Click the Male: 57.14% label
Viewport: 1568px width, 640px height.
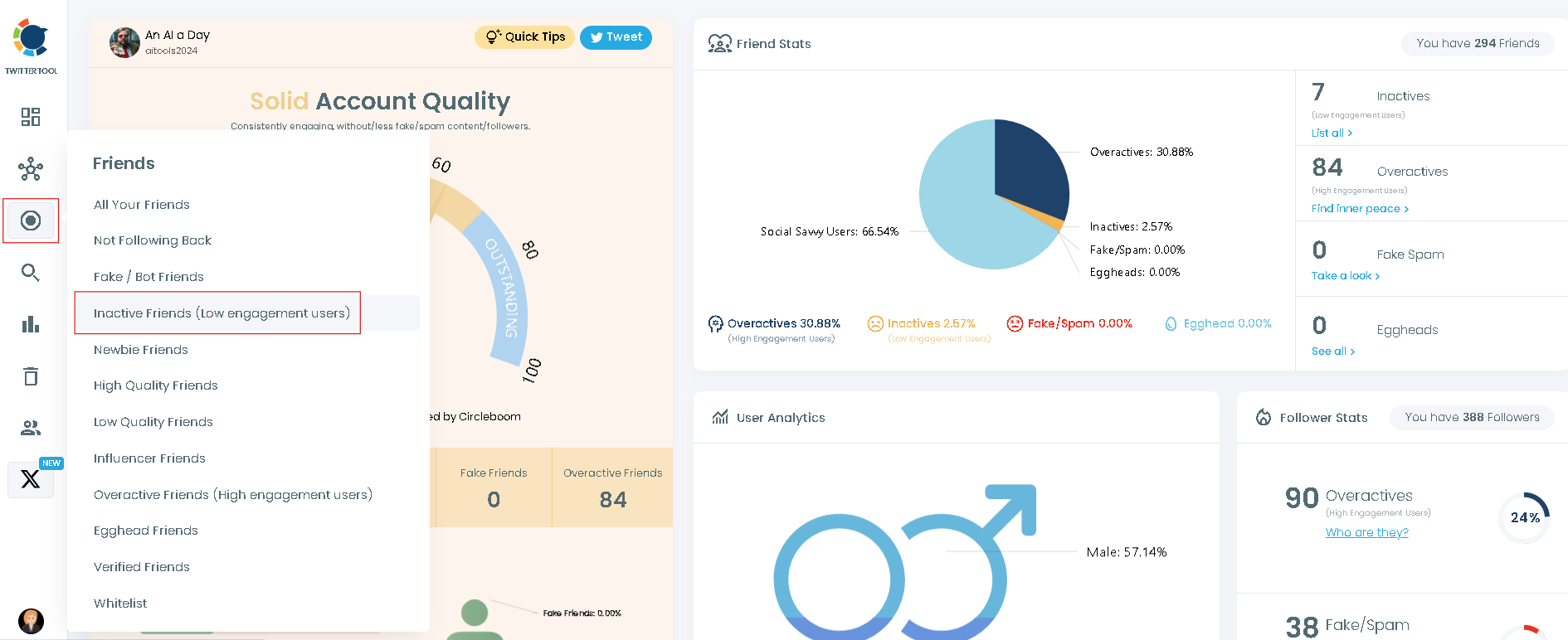[1127, 552]
